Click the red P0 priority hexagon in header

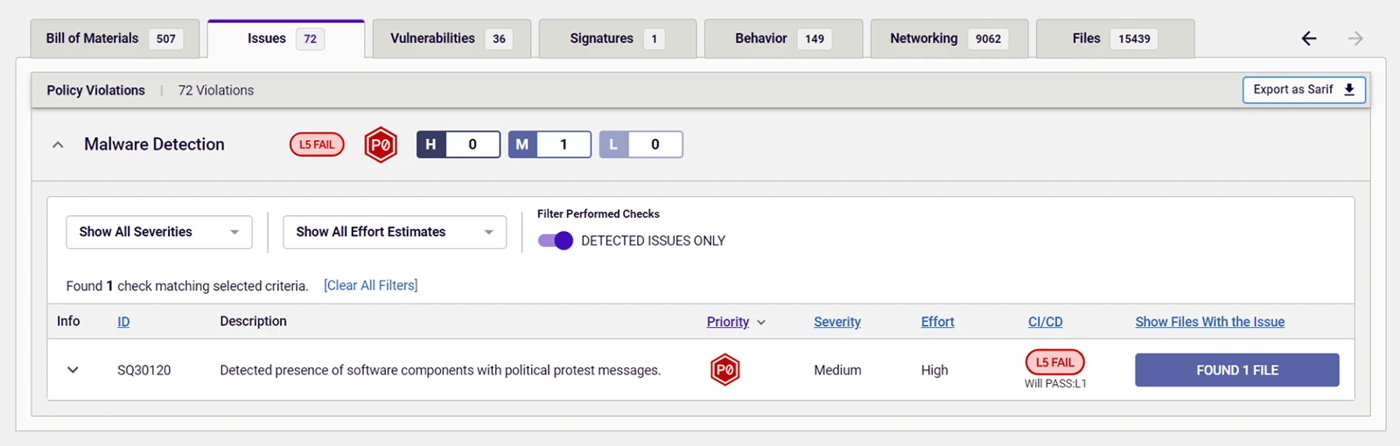point(381,145)
